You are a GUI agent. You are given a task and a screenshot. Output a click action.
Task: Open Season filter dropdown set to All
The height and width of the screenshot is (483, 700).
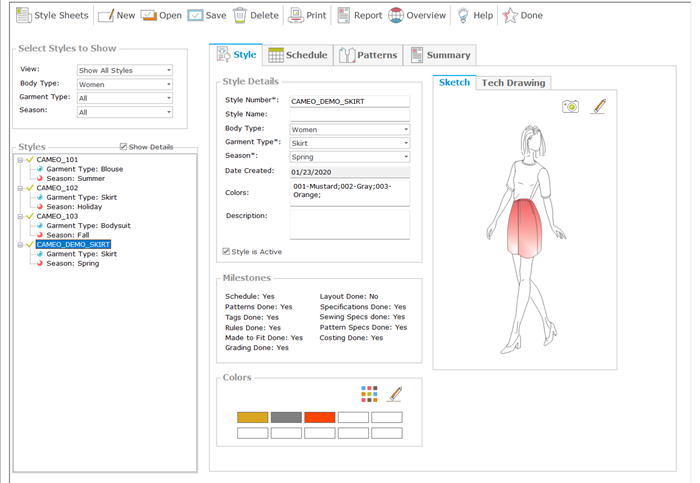click(x=125, y=112)
